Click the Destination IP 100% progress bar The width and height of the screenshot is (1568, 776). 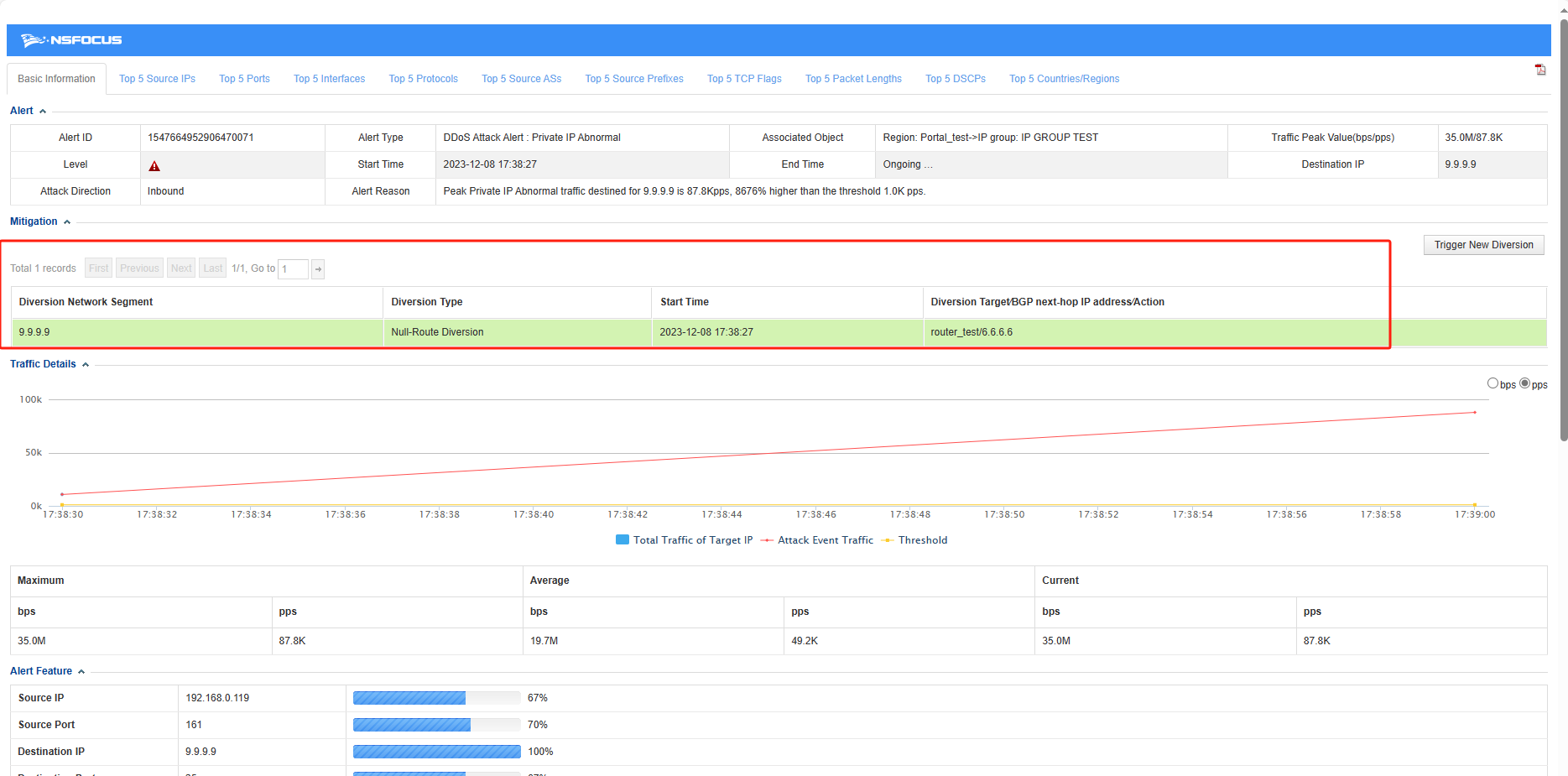(x=436, y=752)
